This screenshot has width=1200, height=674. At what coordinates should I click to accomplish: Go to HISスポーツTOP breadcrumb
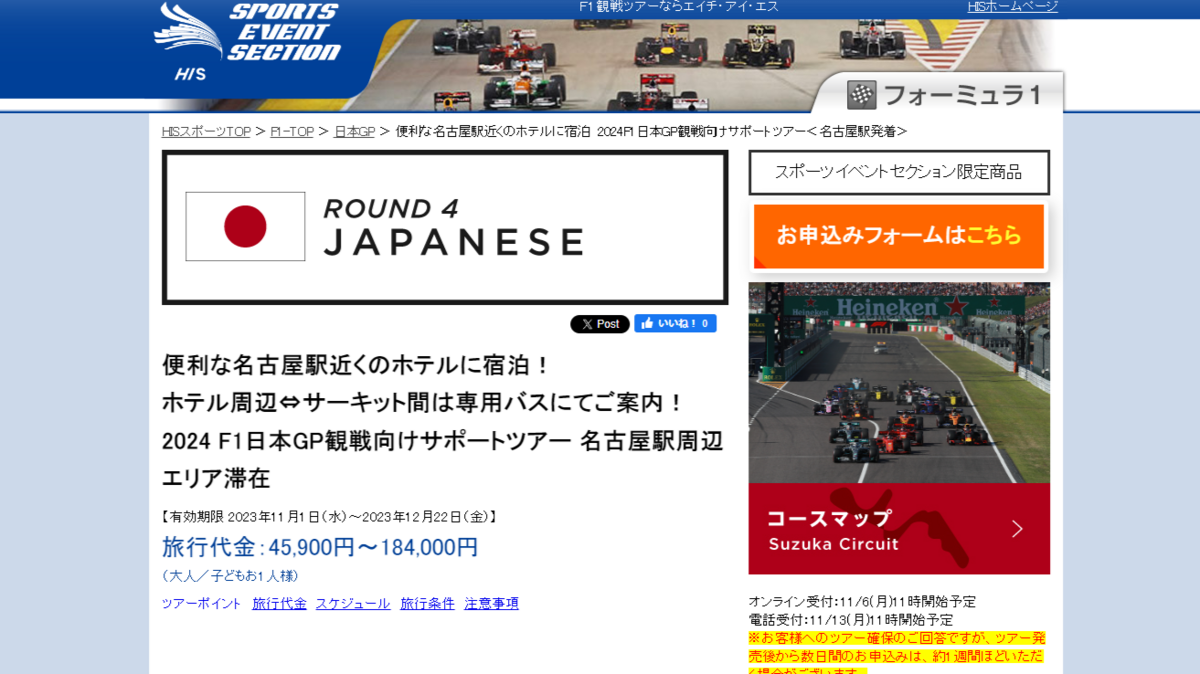[x=206, y=131]
